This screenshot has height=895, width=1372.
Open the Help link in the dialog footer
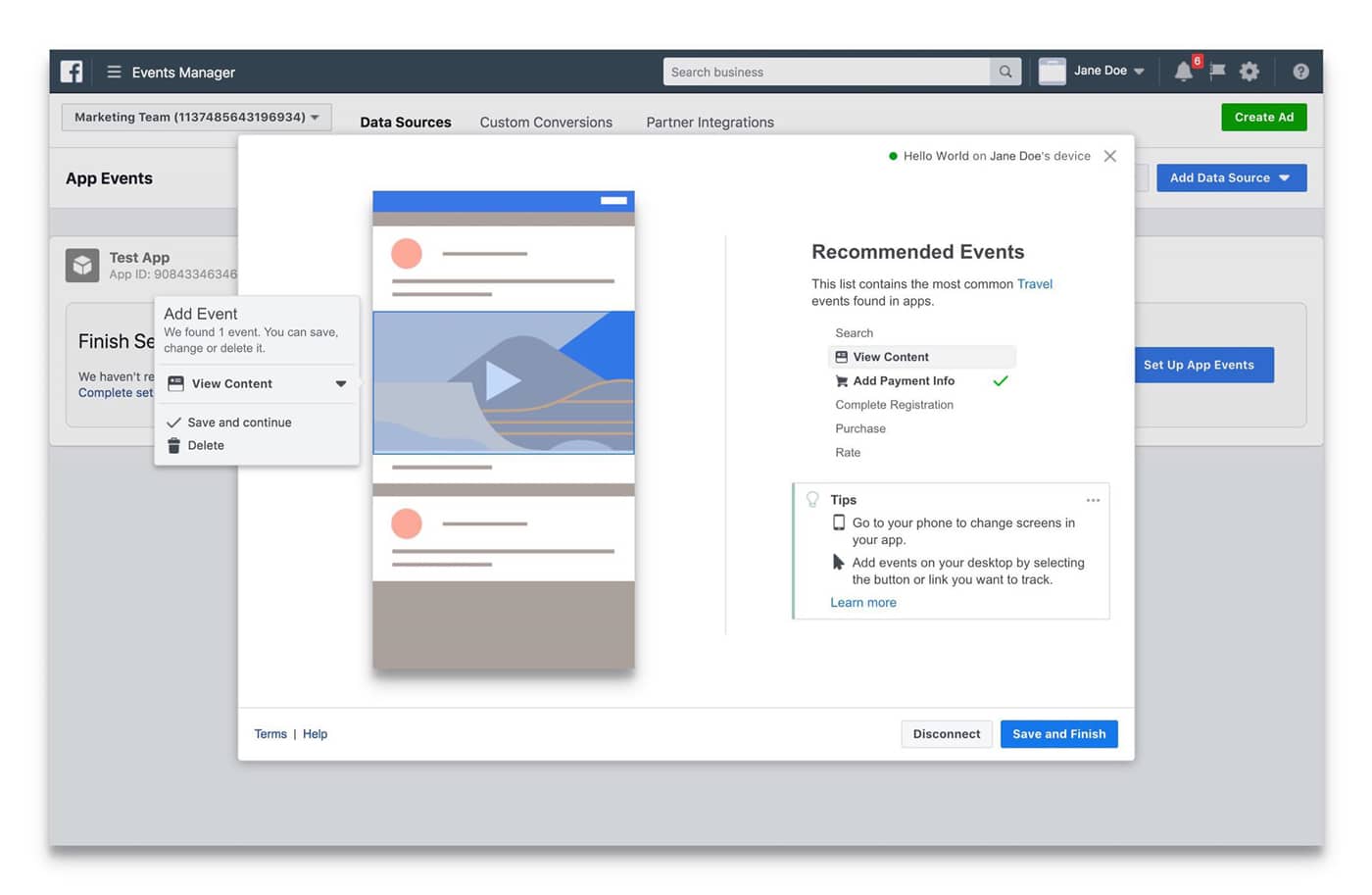pyautogui.click(x=315, y=734)
